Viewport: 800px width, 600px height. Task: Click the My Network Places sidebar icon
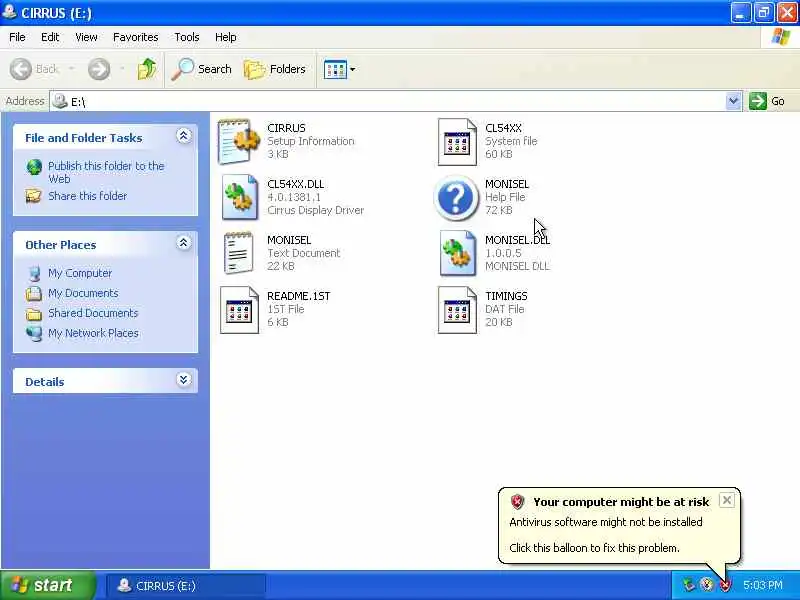click(x=34, y=333)
